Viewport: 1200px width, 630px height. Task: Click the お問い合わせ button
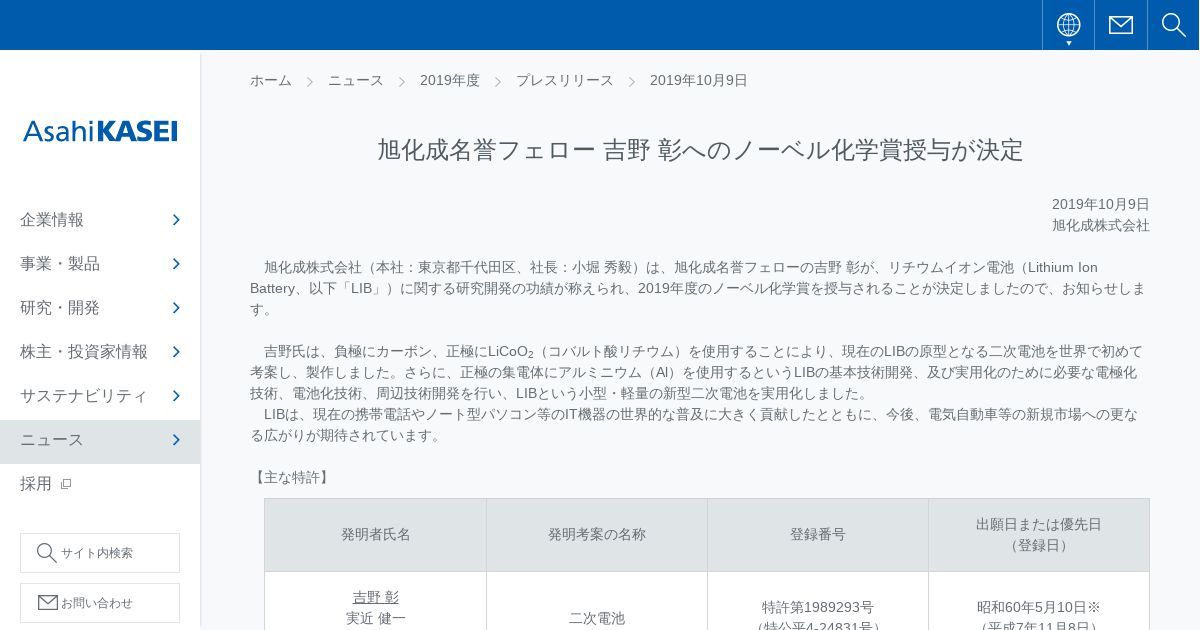click(100, 603)
